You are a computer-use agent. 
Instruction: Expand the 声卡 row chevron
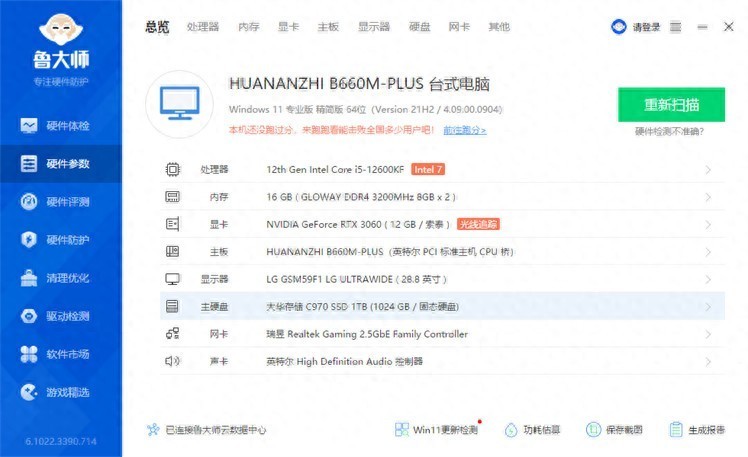(708, 362)
